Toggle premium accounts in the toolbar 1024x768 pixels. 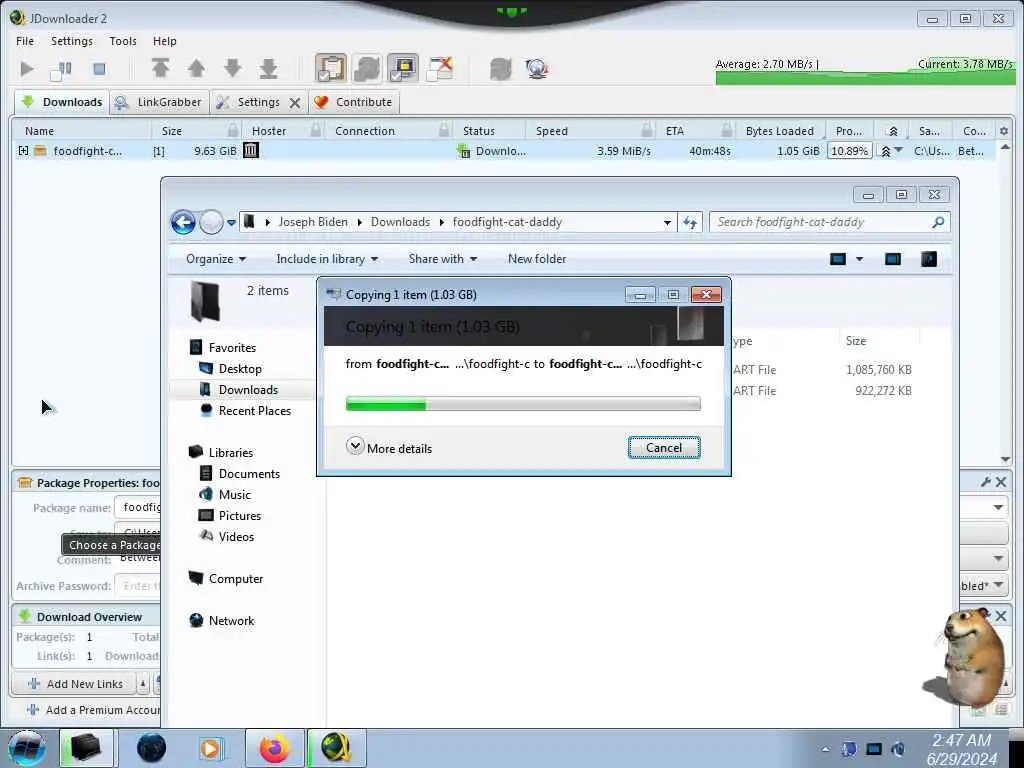click(403, 68)
